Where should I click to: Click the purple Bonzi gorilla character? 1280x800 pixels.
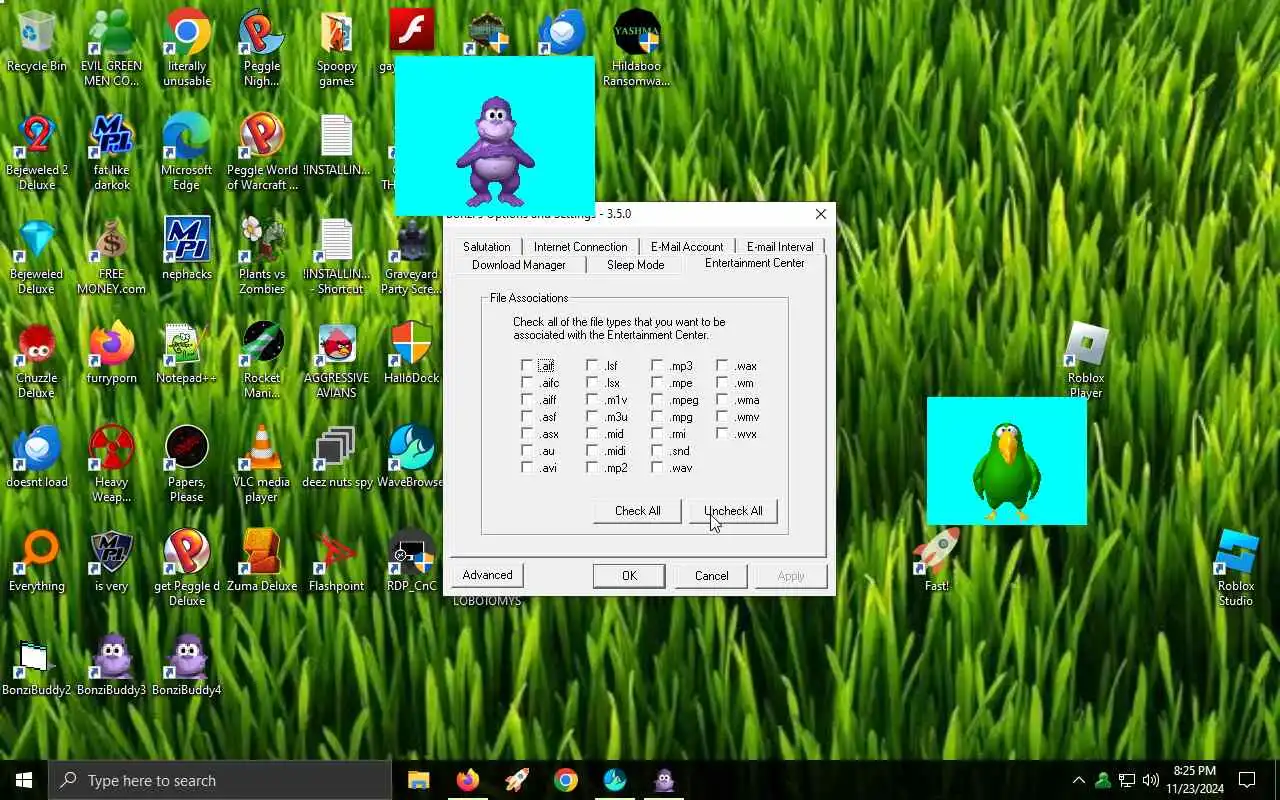[x=495, y=150]
